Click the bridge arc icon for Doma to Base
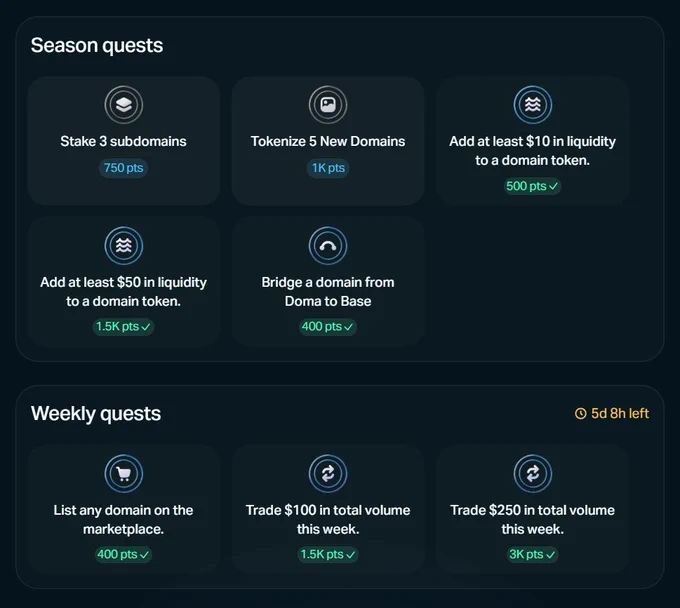 point(328,246)
